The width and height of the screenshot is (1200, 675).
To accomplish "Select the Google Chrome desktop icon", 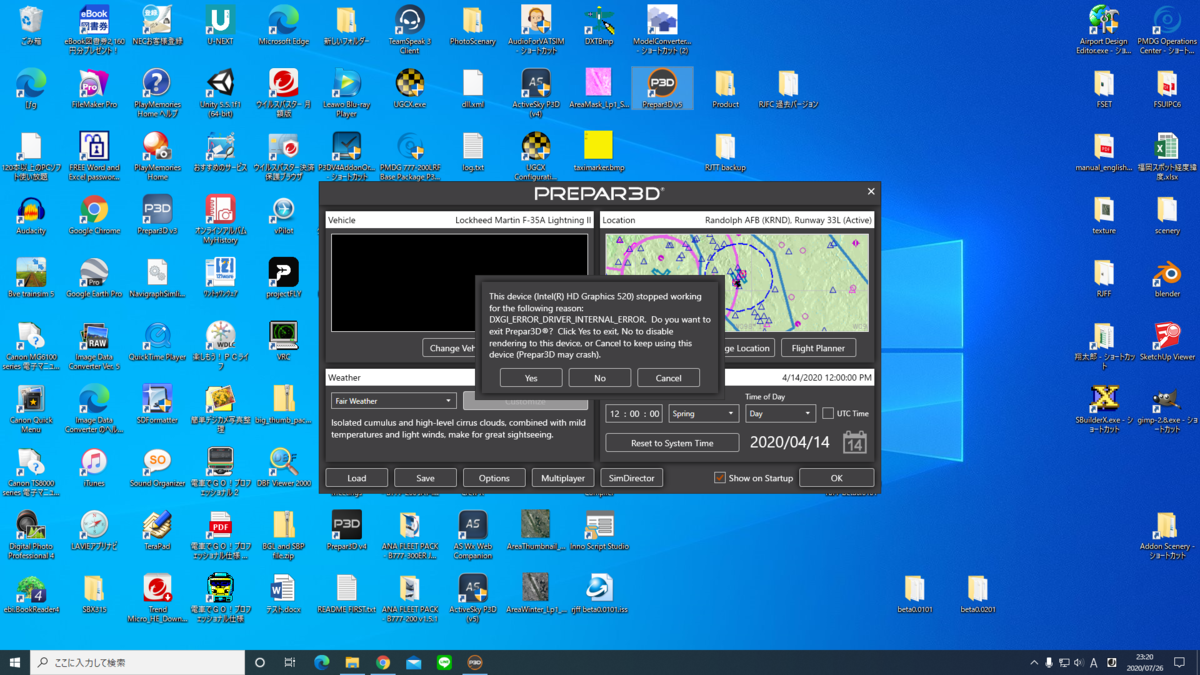I will (94, 215).
